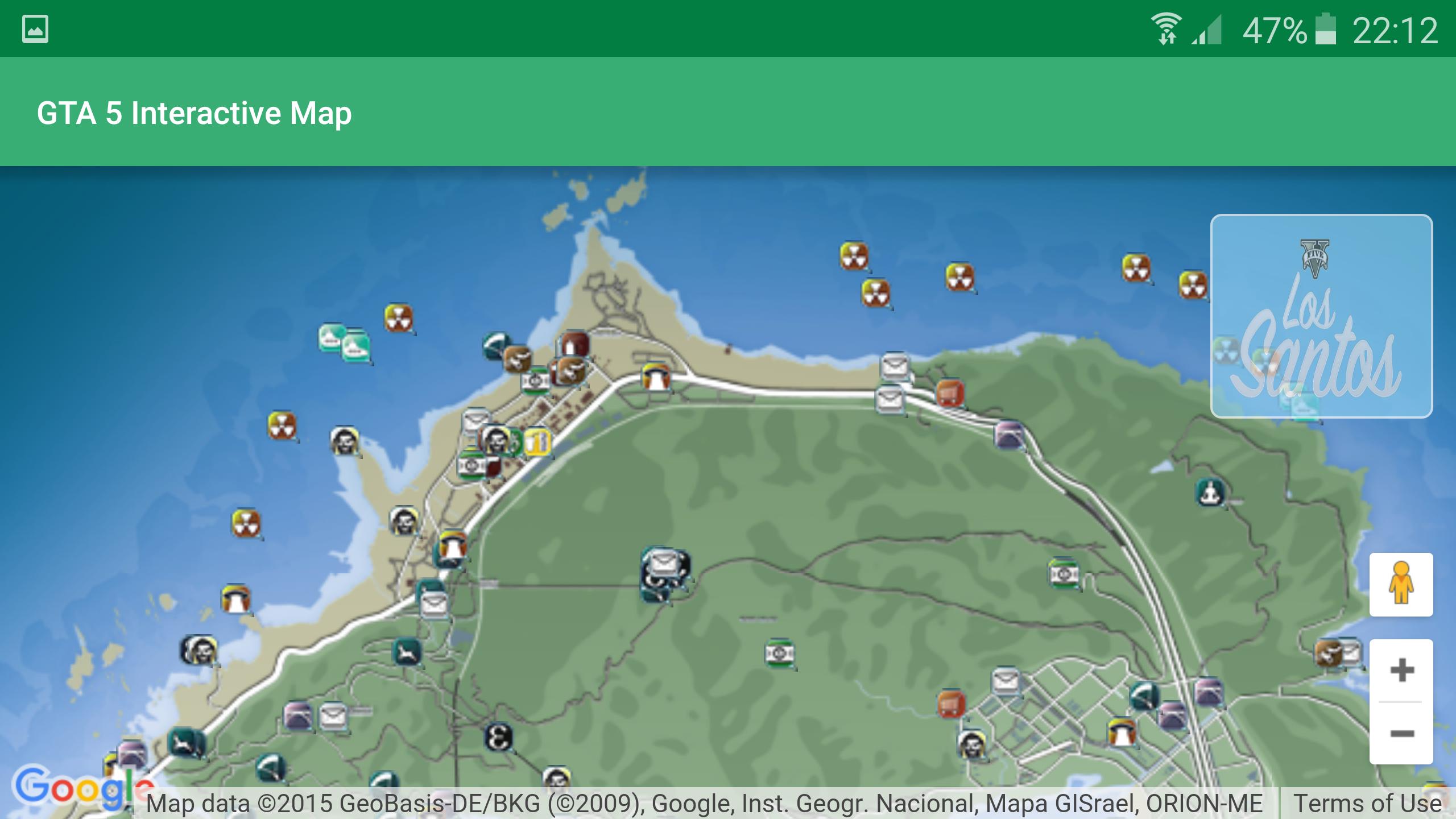Screen dimensions: 1456x819
Task: Zoom out with the minus button
Action: [x=1401, y=733]
